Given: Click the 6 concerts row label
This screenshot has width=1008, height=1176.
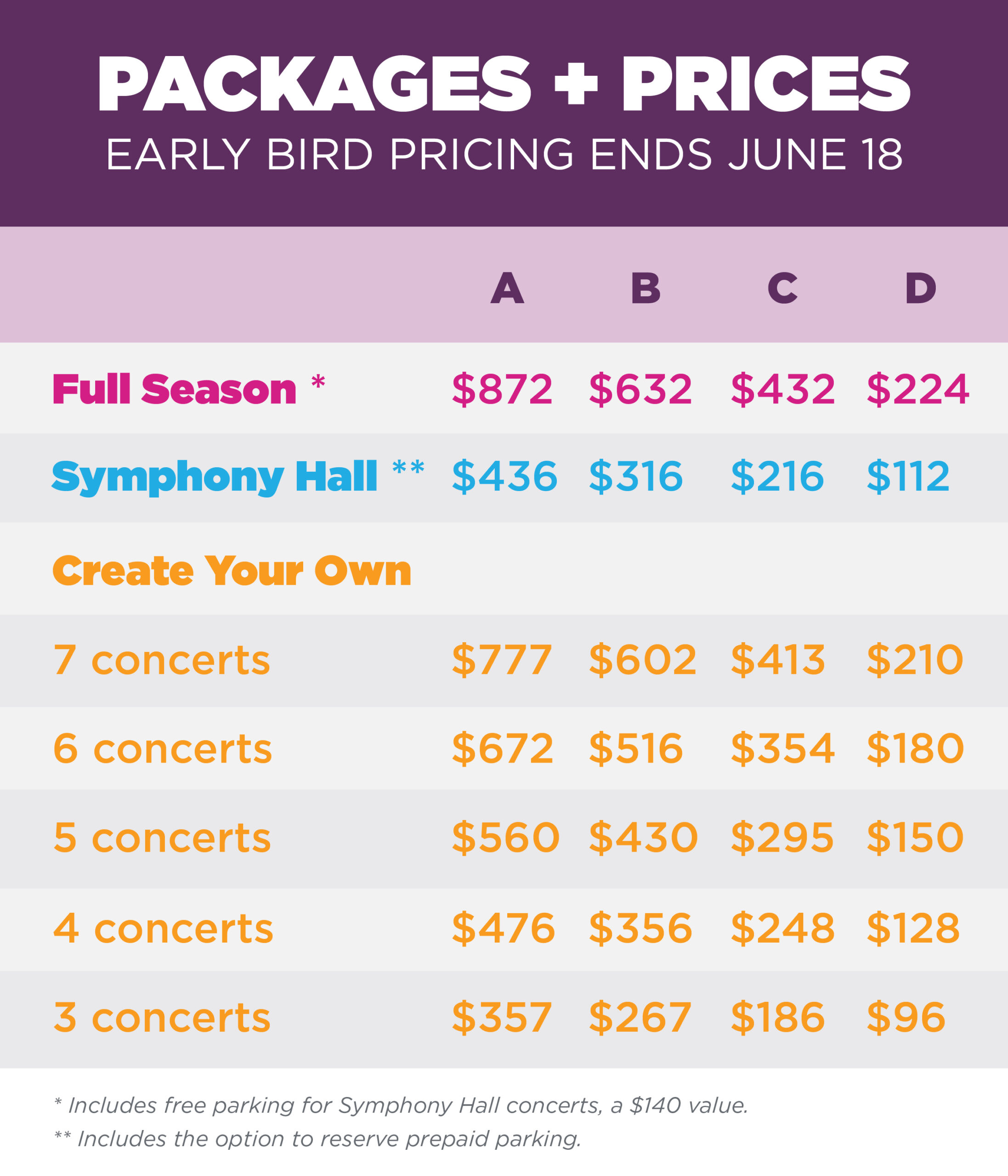Looking at the screenshot, I should pyautogui.click(x=162, y=749).
